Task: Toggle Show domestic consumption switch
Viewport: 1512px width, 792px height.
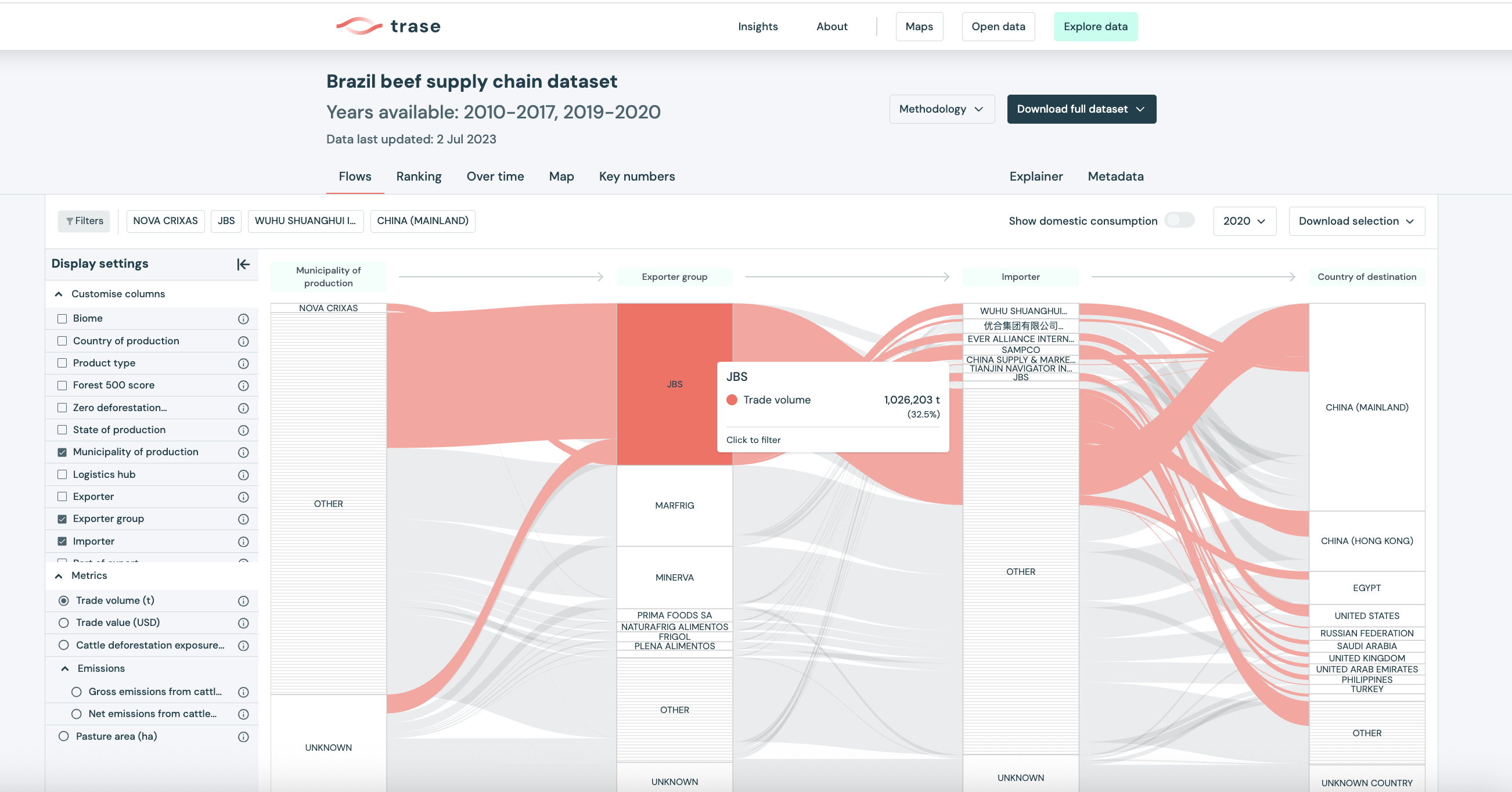Action: coord(1180,220)
